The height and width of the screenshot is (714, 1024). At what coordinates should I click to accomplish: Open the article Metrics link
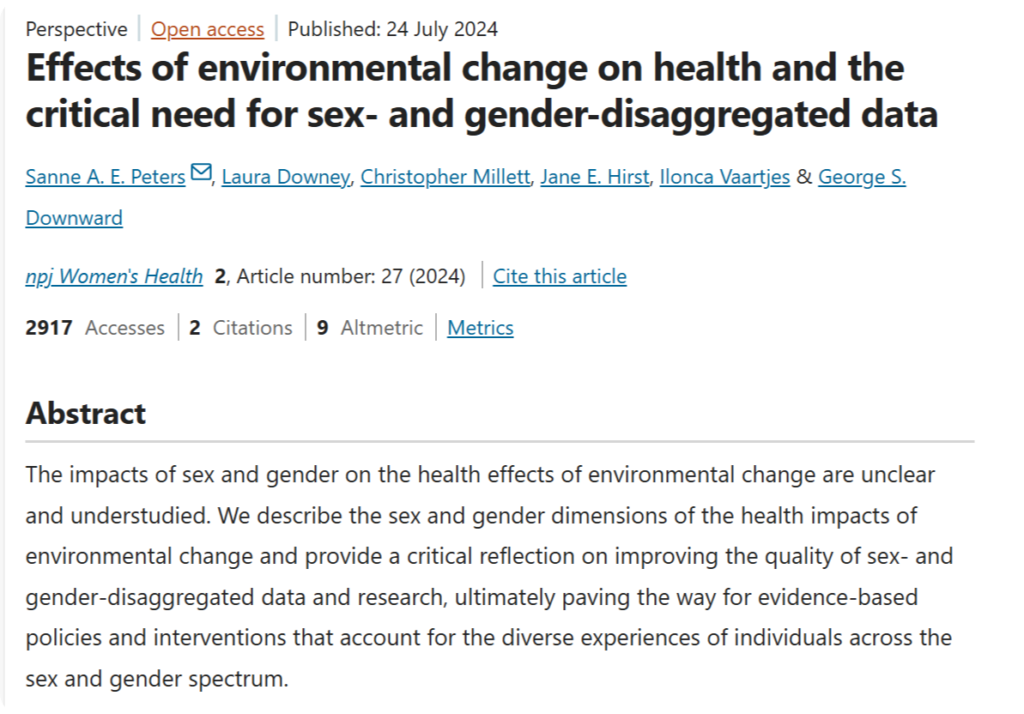tap(480, 327)
